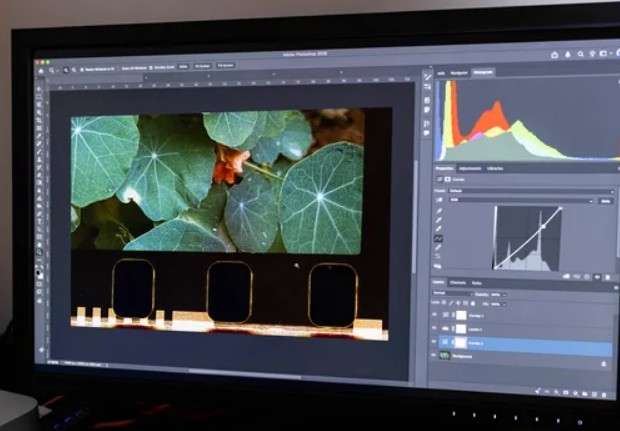The width and height of the screenshot is (620, 431).
Task: Hide the Background layer
Action: [x=433, y=355]
